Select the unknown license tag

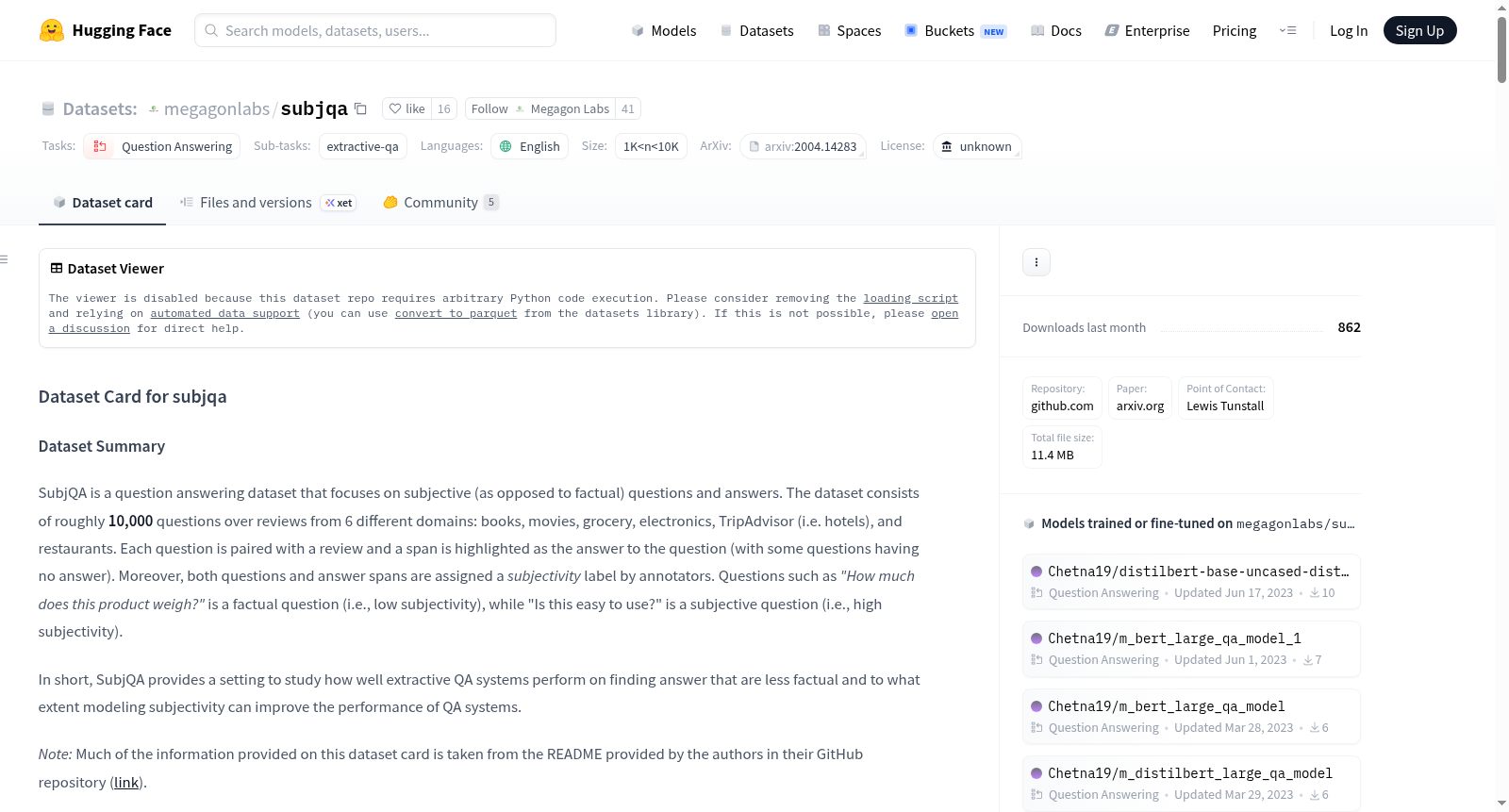pos(977,146)
